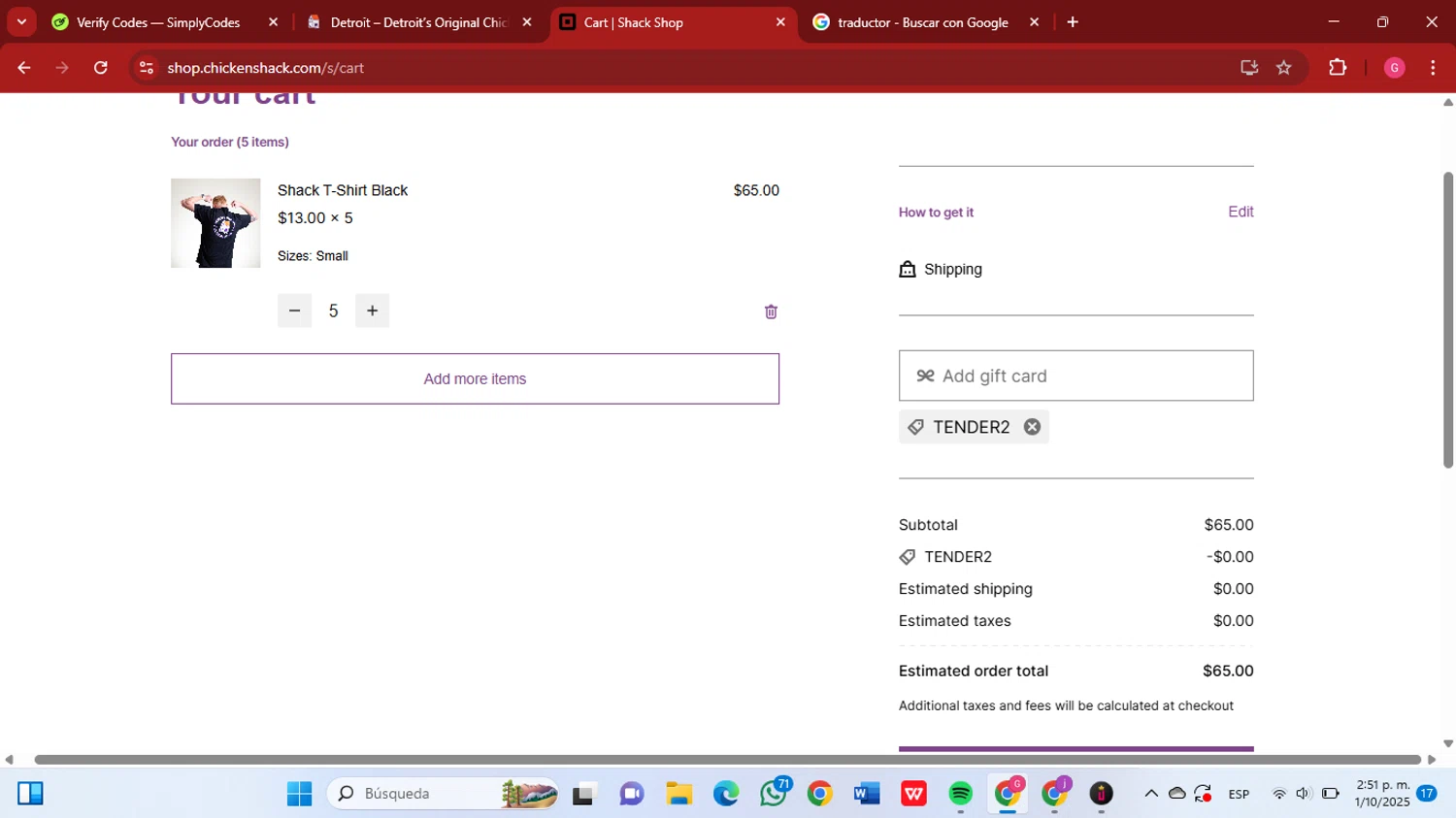Click the Add gift card field
Screen dimensions: 1456x818
(1075, 376)
